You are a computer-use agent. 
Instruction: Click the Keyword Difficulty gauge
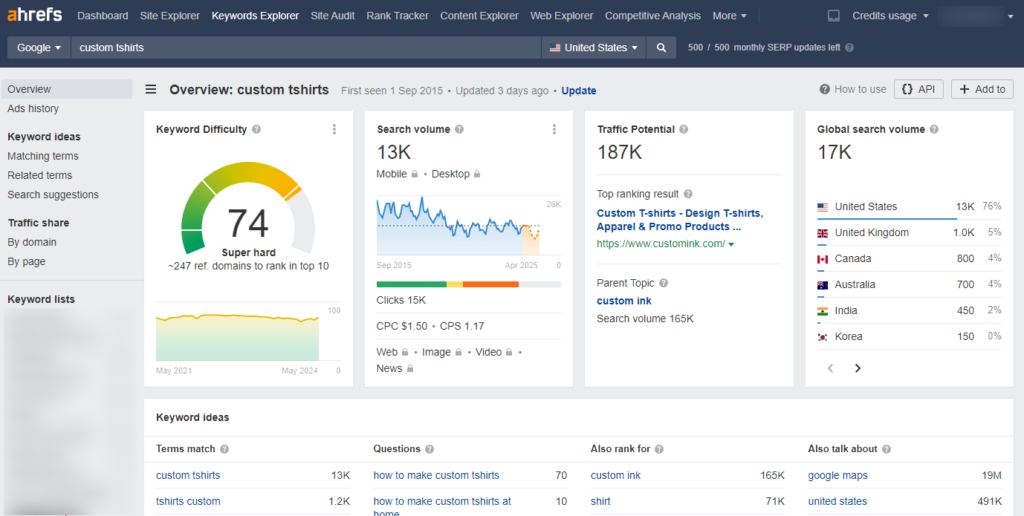(x=248, y=208)
